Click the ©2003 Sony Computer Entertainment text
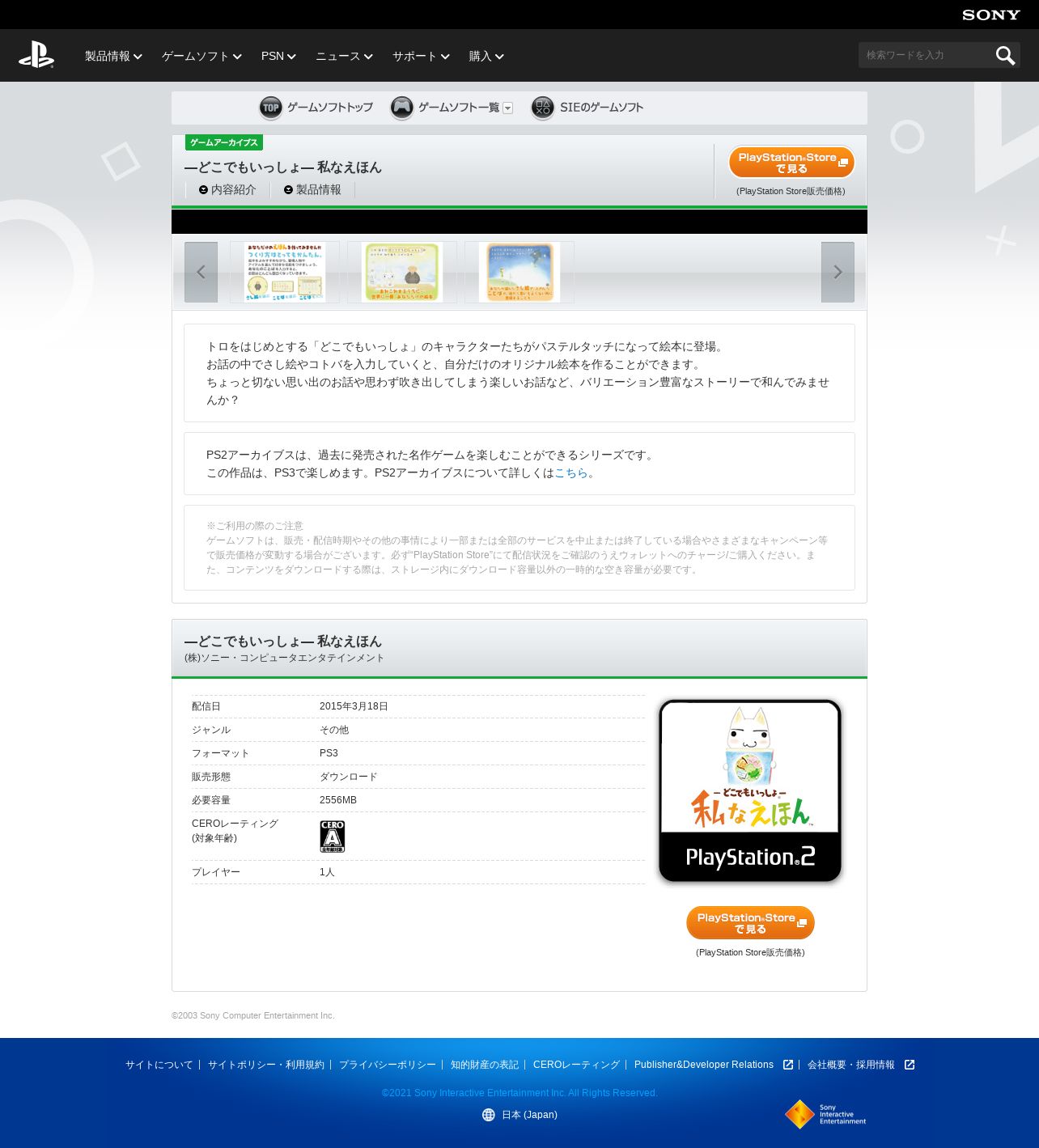This screenshot has width=1039, height=1148. 253,1015
